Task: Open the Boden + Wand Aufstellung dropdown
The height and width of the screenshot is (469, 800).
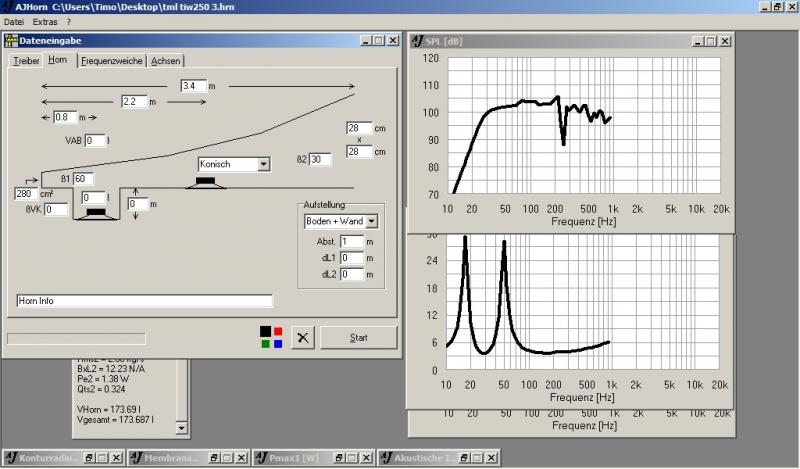Action: click(x=371, y=221)
